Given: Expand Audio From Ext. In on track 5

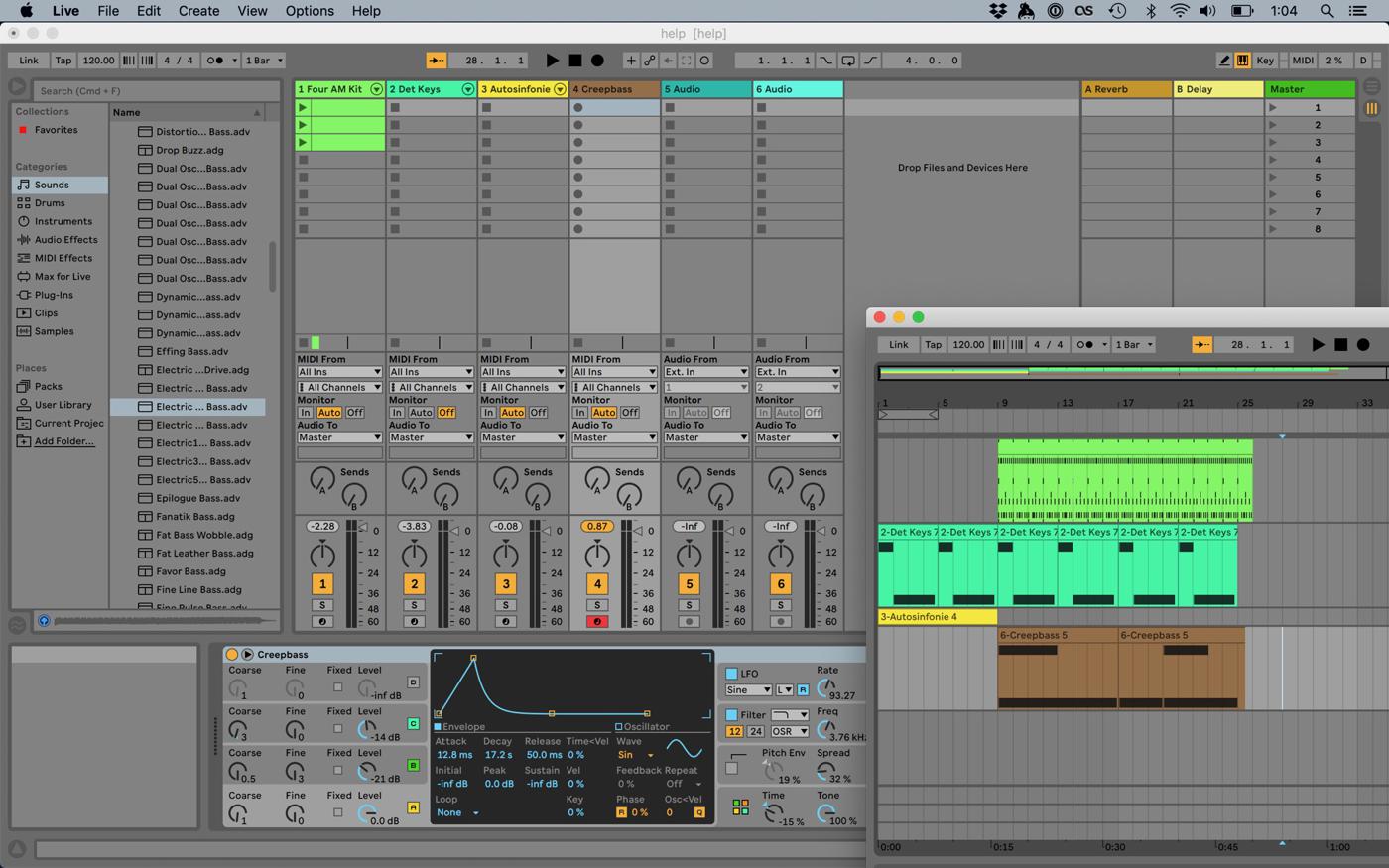Looking at the screenshot, I should [705, 372].
